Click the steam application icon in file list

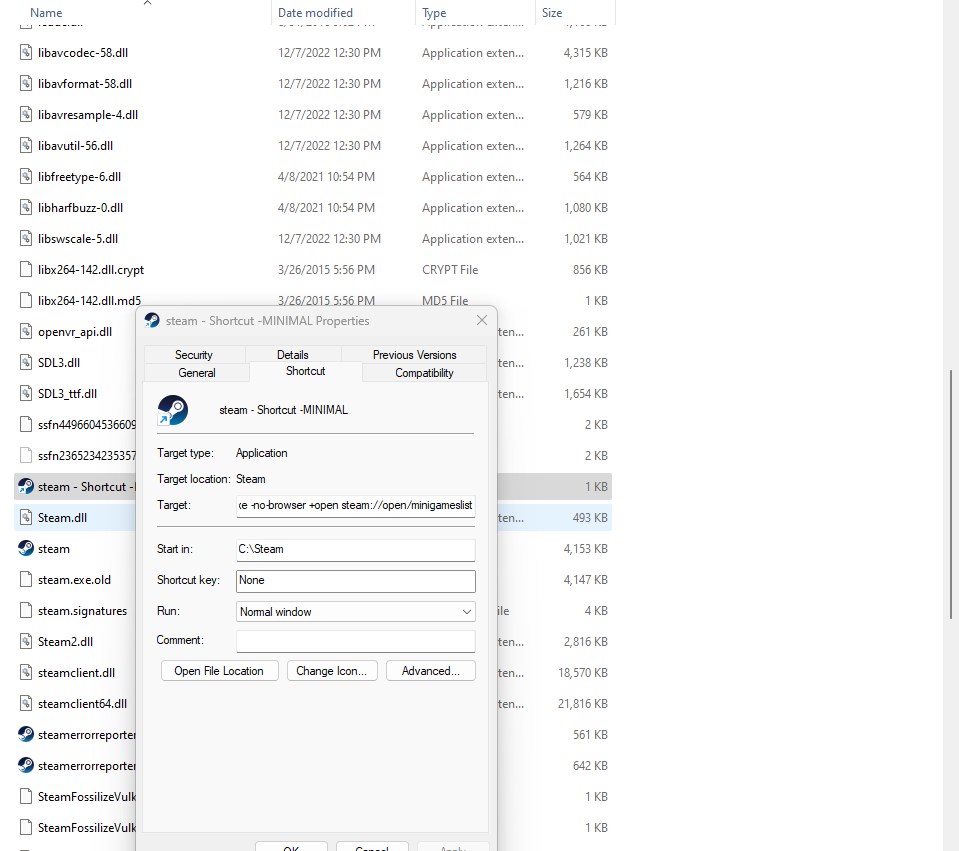coord(26,548)
